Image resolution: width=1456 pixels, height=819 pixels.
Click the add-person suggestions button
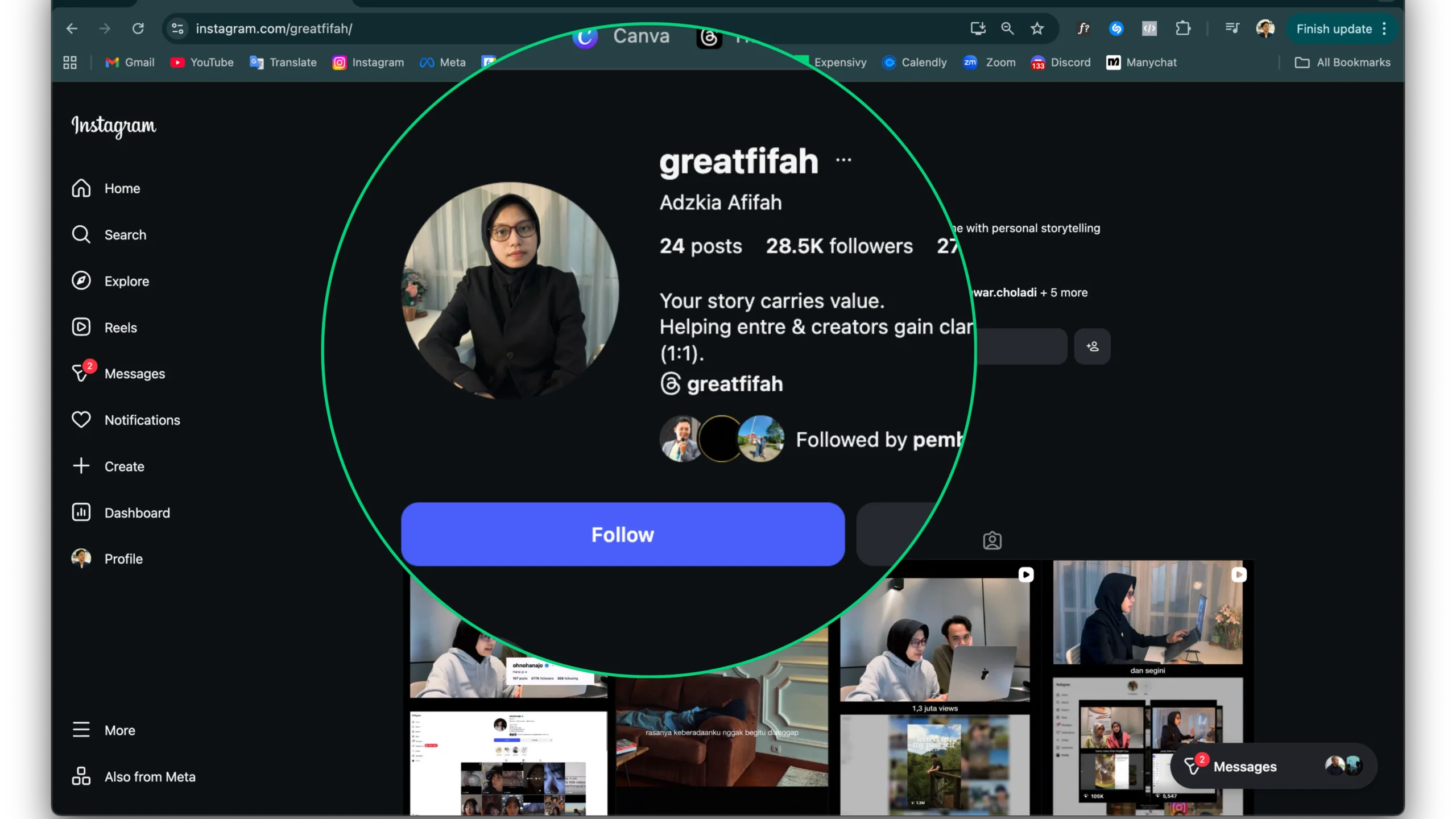(1092, 346)
